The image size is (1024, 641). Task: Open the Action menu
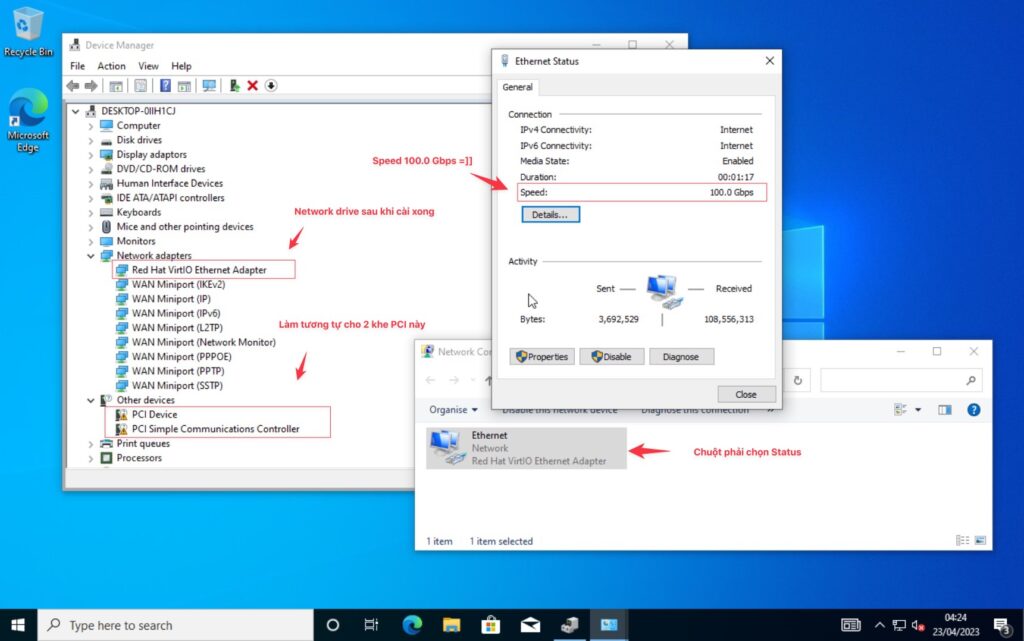pos(112,66)
